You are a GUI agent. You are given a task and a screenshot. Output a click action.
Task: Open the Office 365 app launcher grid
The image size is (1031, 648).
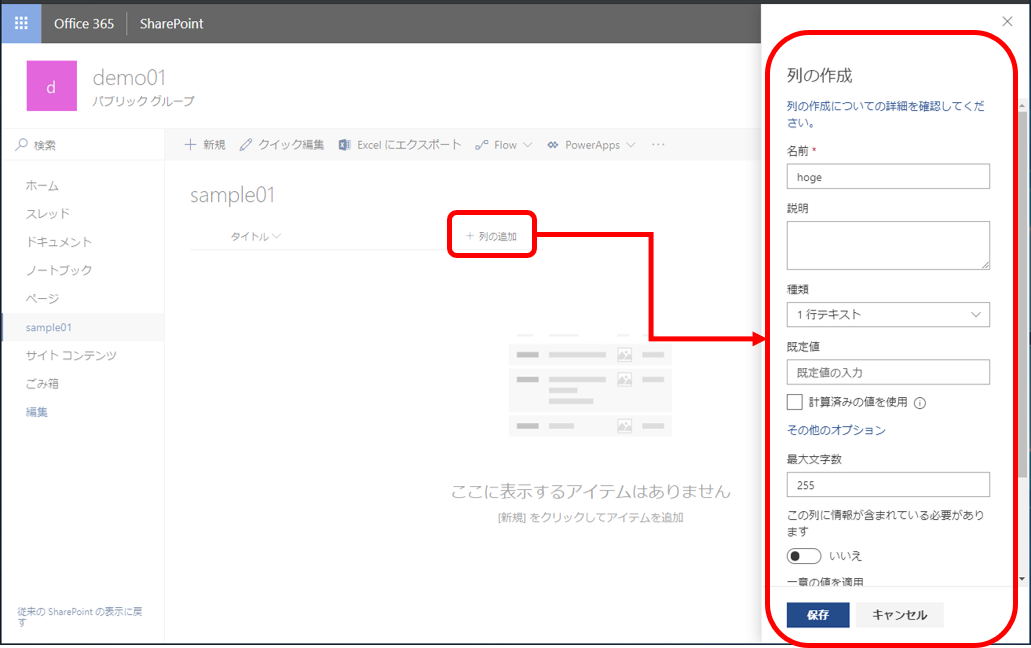20,22
